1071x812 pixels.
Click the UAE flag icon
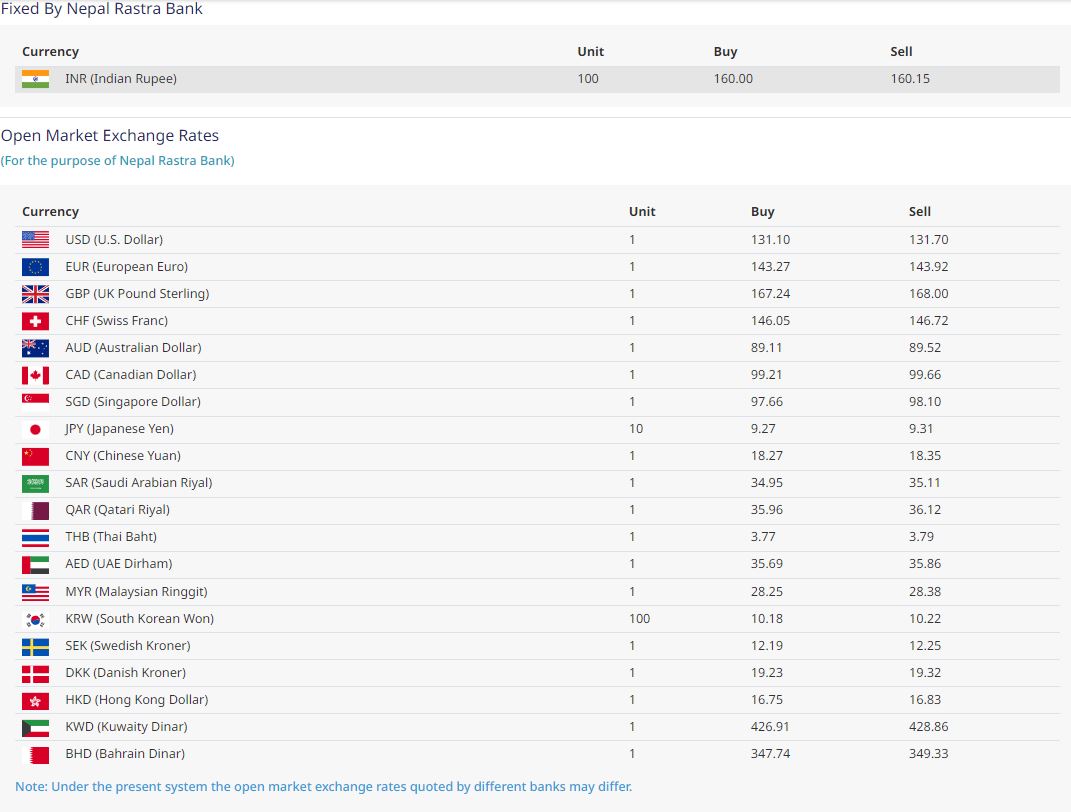36,564
